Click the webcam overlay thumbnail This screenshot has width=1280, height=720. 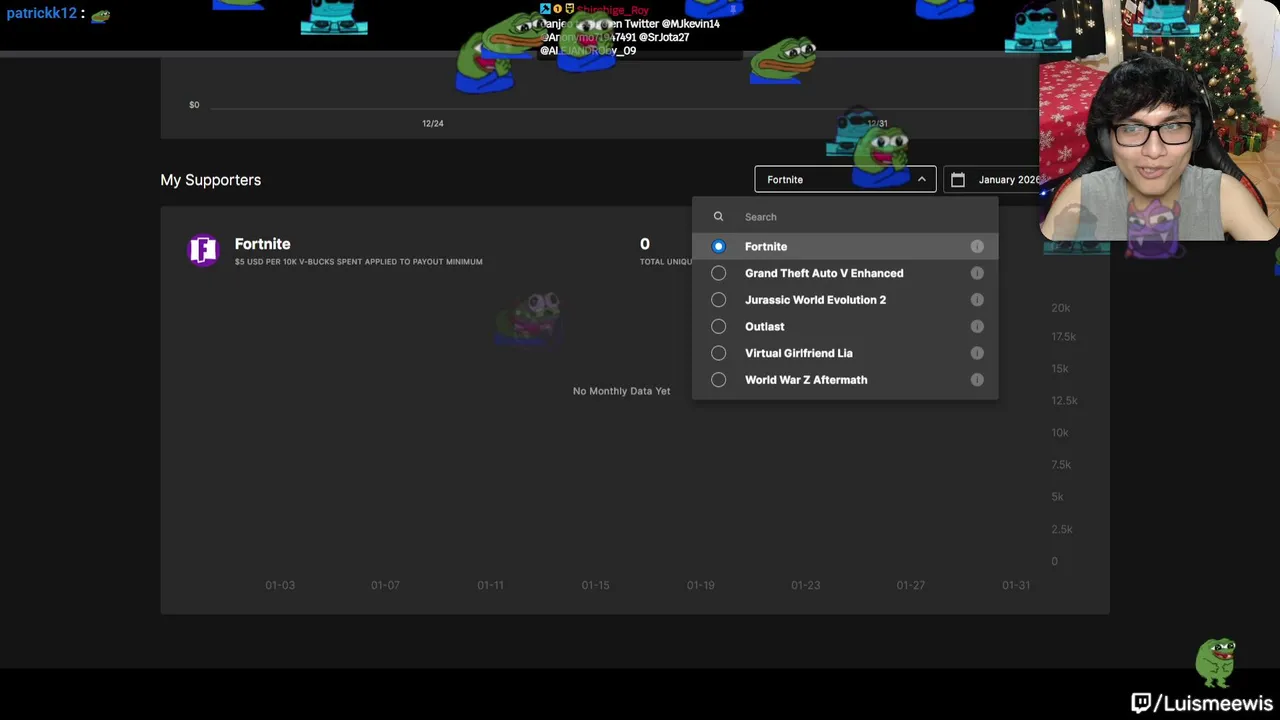click(x=1159, y=120)
